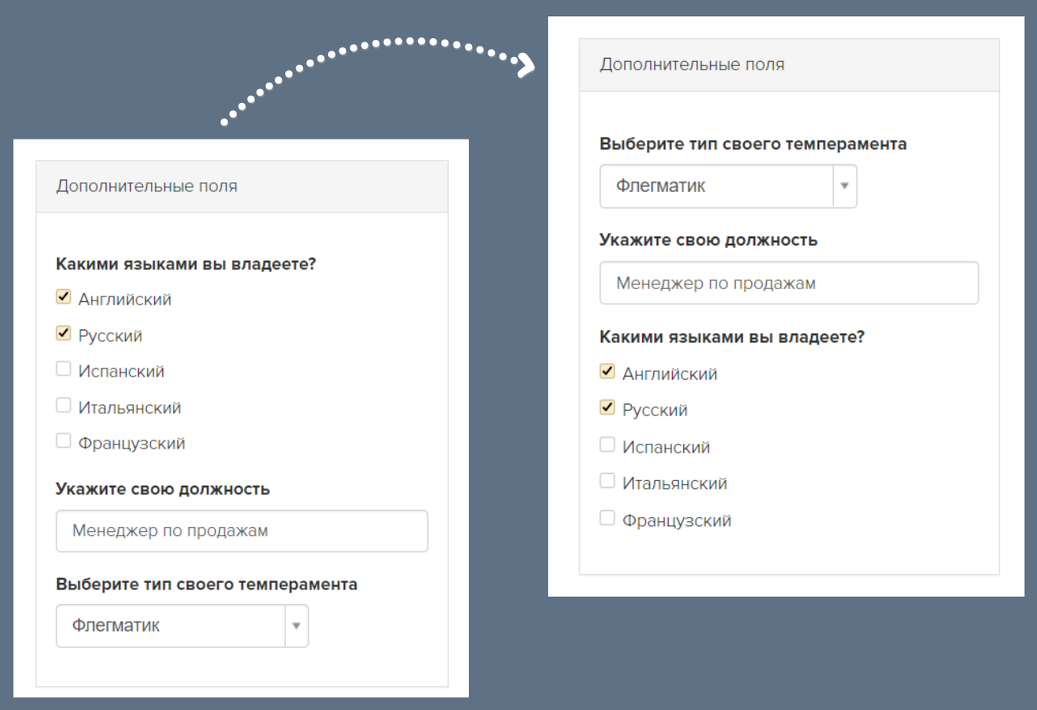This screenshot has width=1037, height=710.
Task: Click 'Укажите свою должность' label in left form
Action: tap(163, 489)
